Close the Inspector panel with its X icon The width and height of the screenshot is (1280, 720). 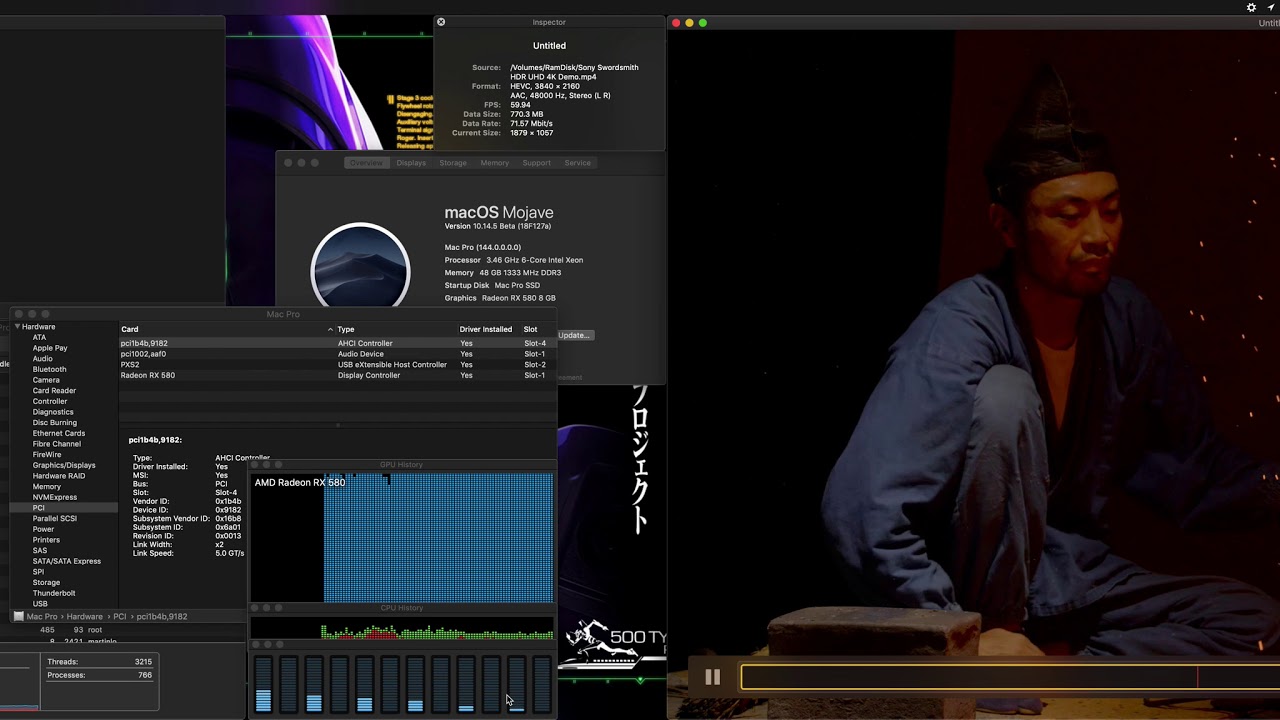tap(441, 22)
